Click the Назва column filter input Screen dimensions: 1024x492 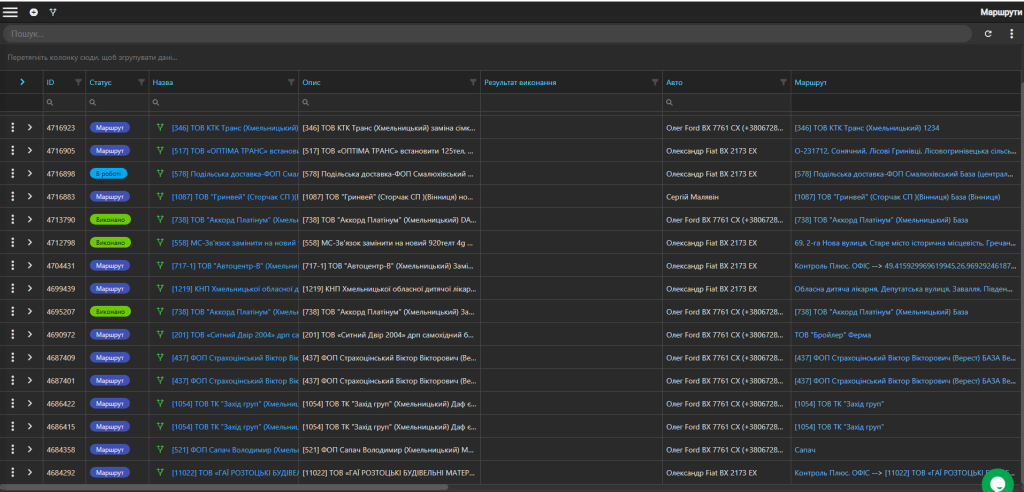pyautogui.click(x=224, y=103)
